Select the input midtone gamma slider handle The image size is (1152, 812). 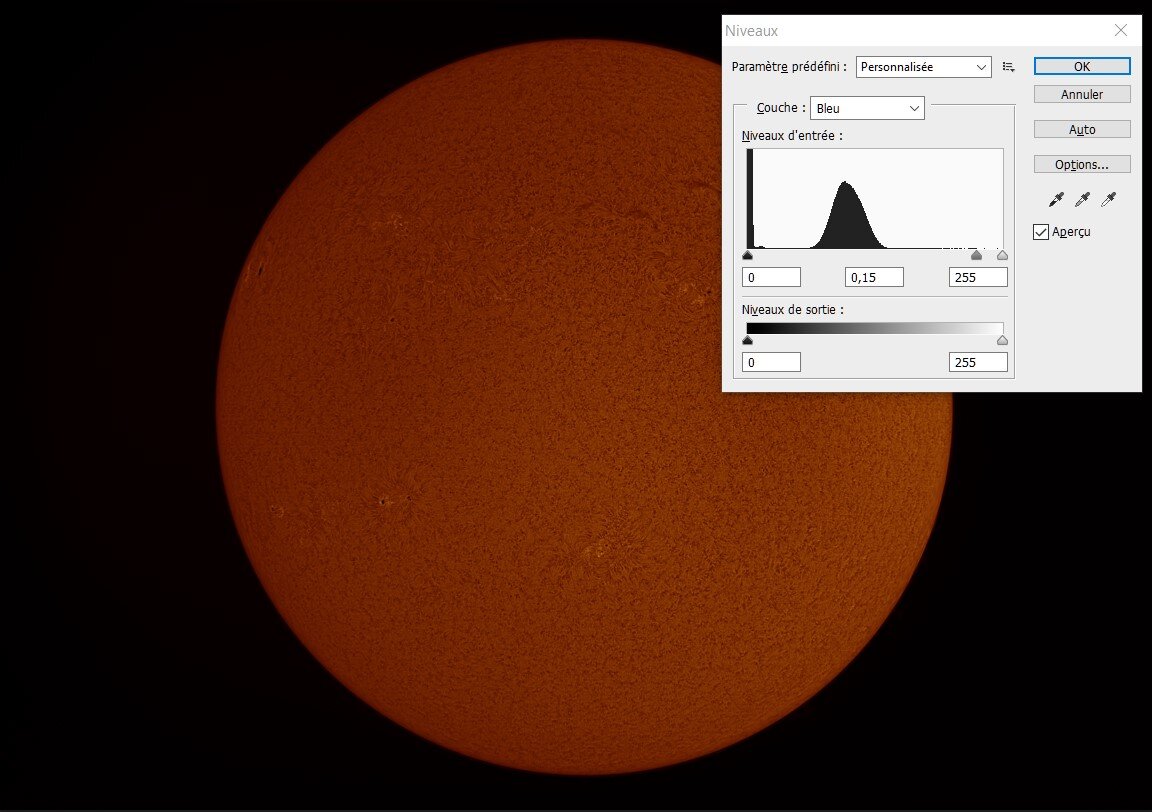976,255
